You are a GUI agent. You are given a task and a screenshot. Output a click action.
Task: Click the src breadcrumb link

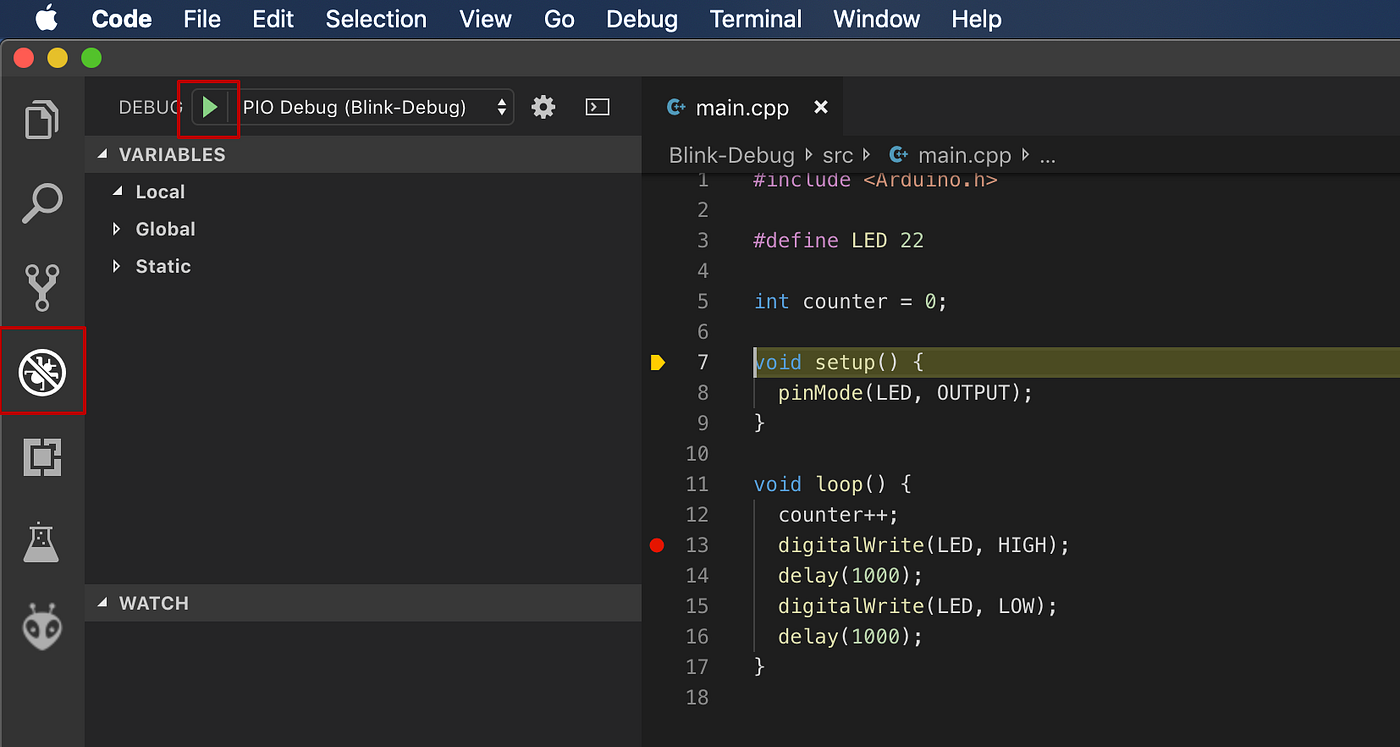pos(838,155)
